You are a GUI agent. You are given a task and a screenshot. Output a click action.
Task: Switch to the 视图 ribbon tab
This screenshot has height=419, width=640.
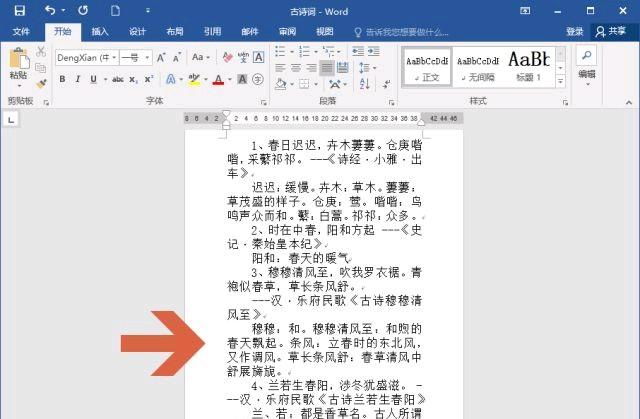[x=325, y=31]
